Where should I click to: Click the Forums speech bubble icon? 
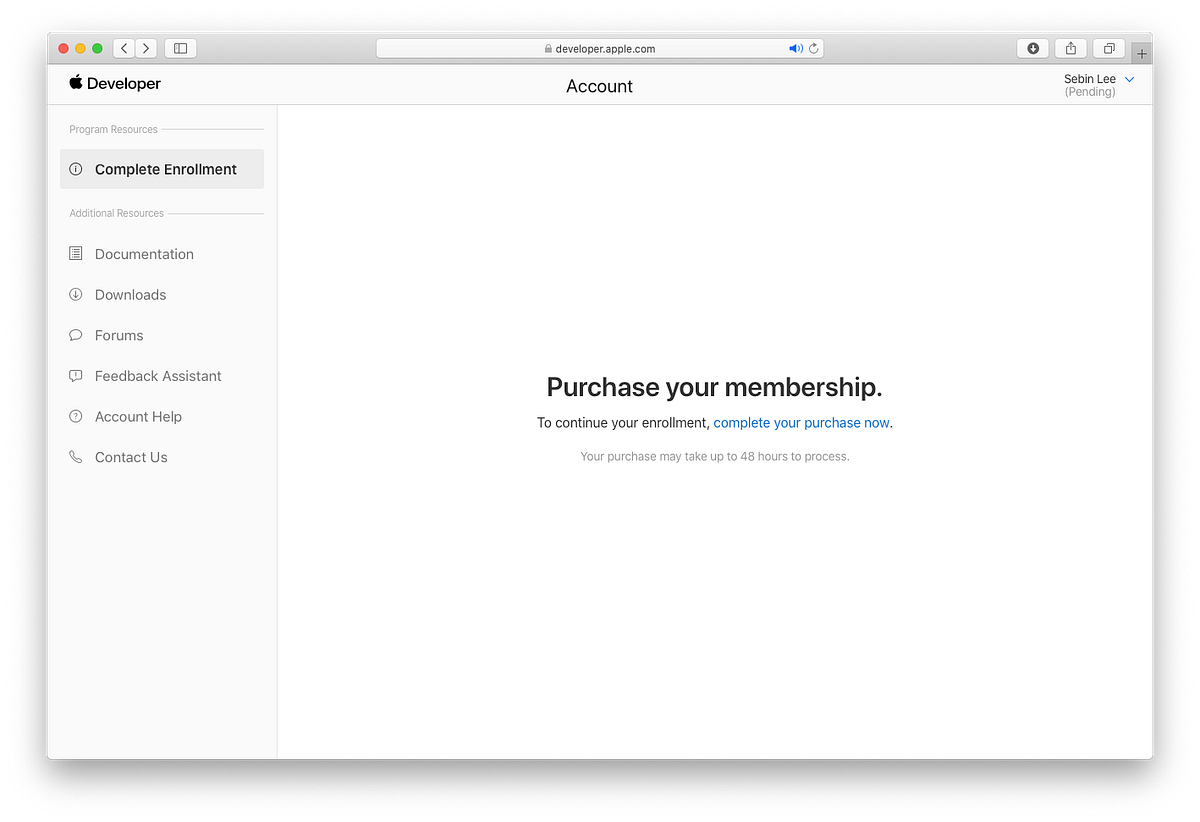pos(76,335)
